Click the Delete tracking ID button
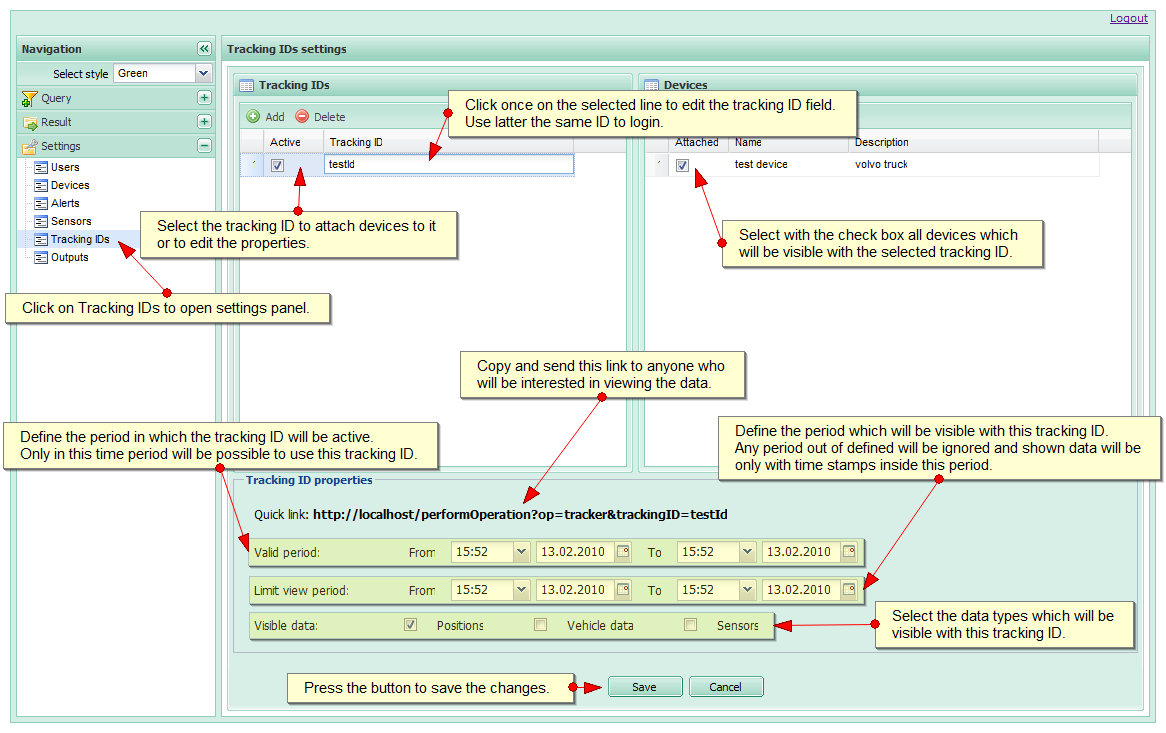The width and height of the screenshot is (1166, 733). click(x=321, y=117)
